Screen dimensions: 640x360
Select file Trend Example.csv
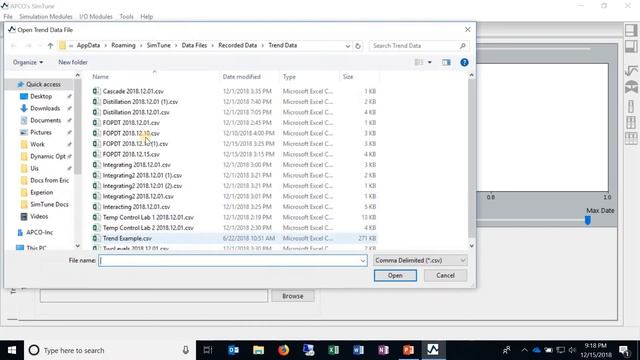point(127,238)
